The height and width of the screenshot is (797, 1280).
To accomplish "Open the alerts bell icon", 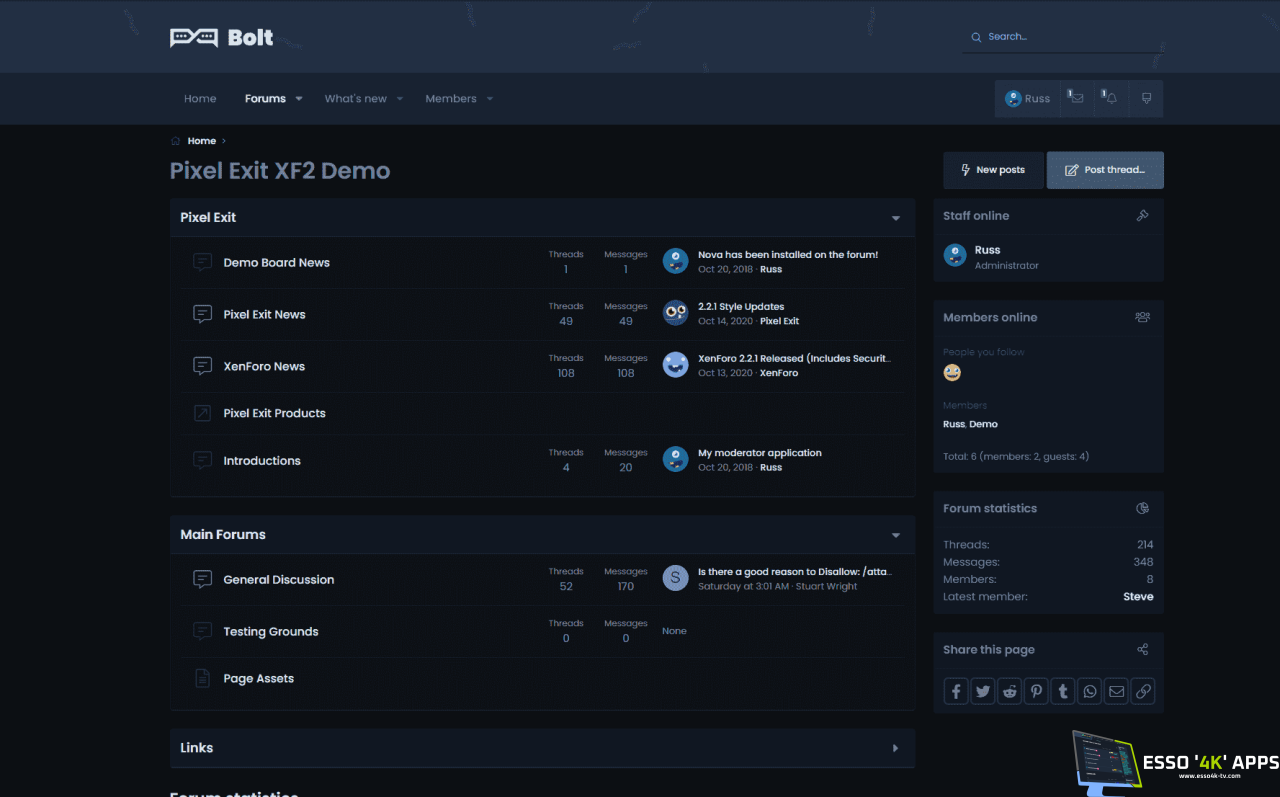I will coord(1111,99).
